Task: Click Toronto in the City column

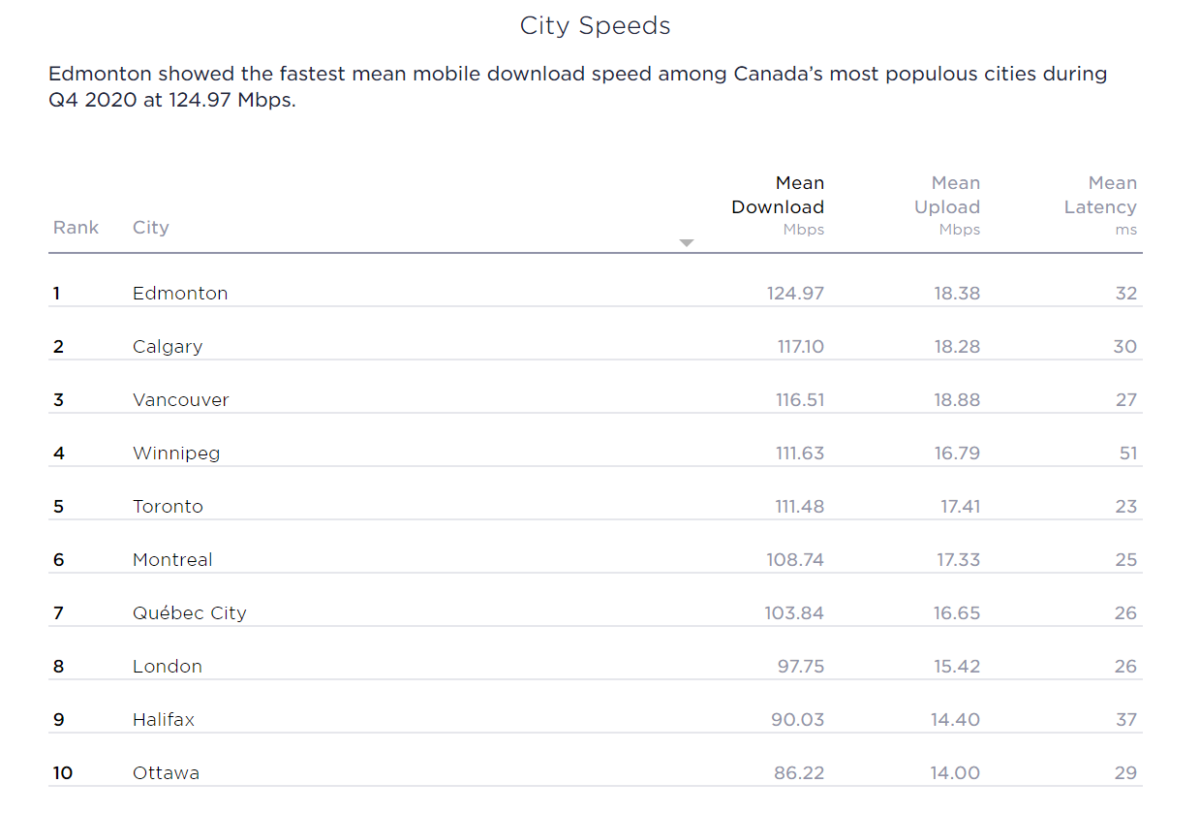Action: tap(168, 506)
